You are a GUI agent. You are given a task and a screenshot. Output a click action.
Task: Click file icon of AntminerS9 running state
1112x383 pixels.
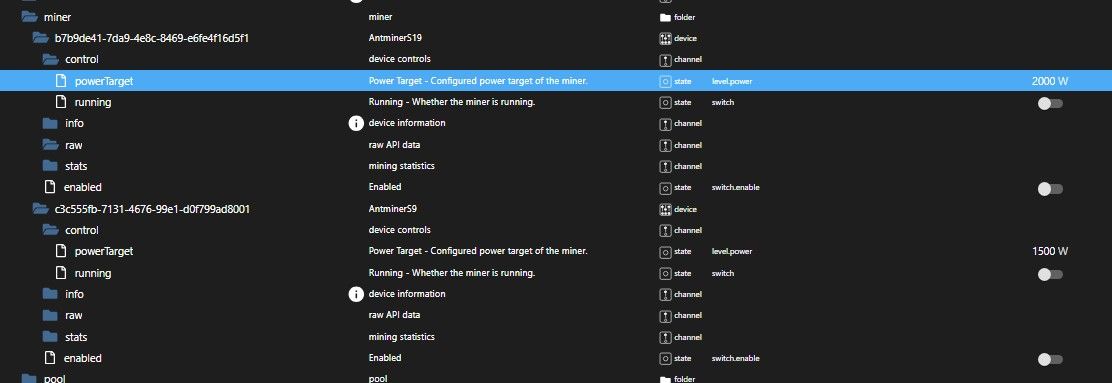coord(61,273)
